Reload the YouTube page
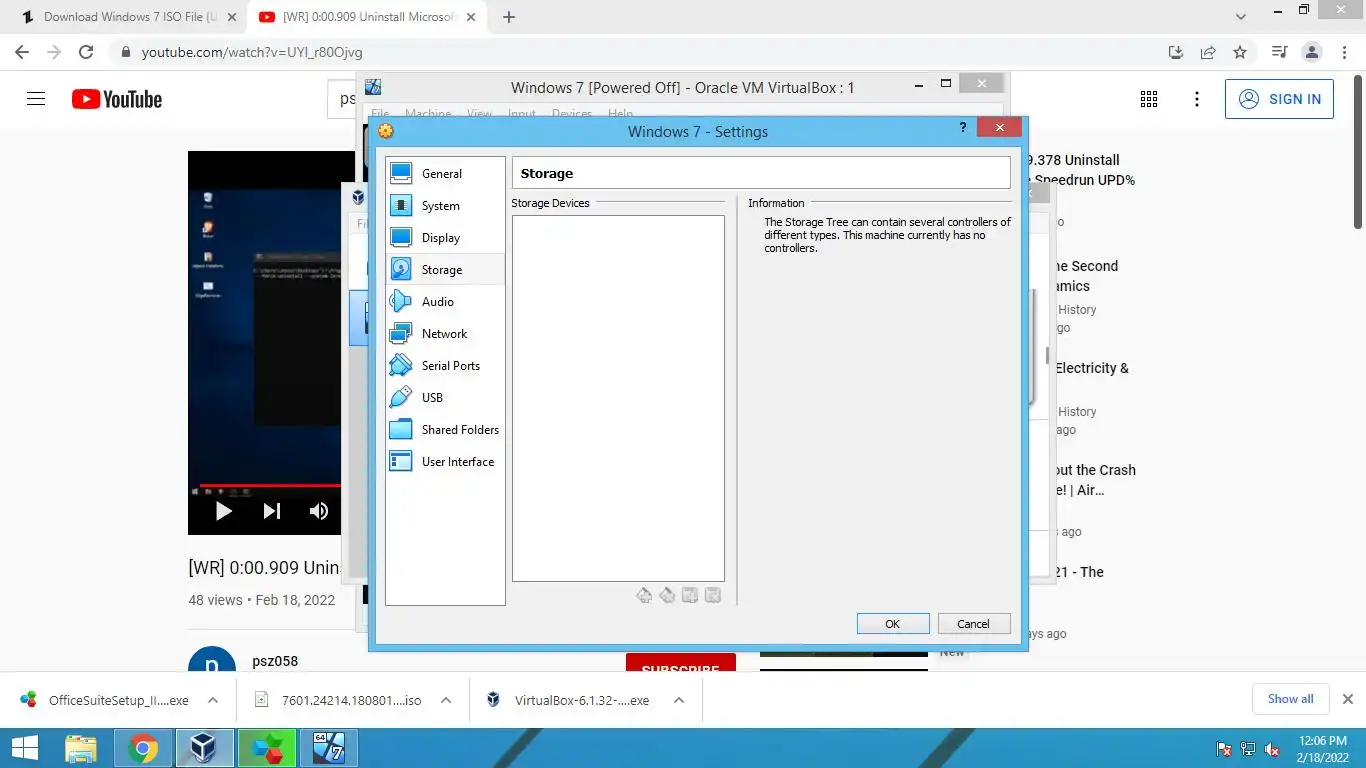The image size is (1366, 768). click(86, 52)
